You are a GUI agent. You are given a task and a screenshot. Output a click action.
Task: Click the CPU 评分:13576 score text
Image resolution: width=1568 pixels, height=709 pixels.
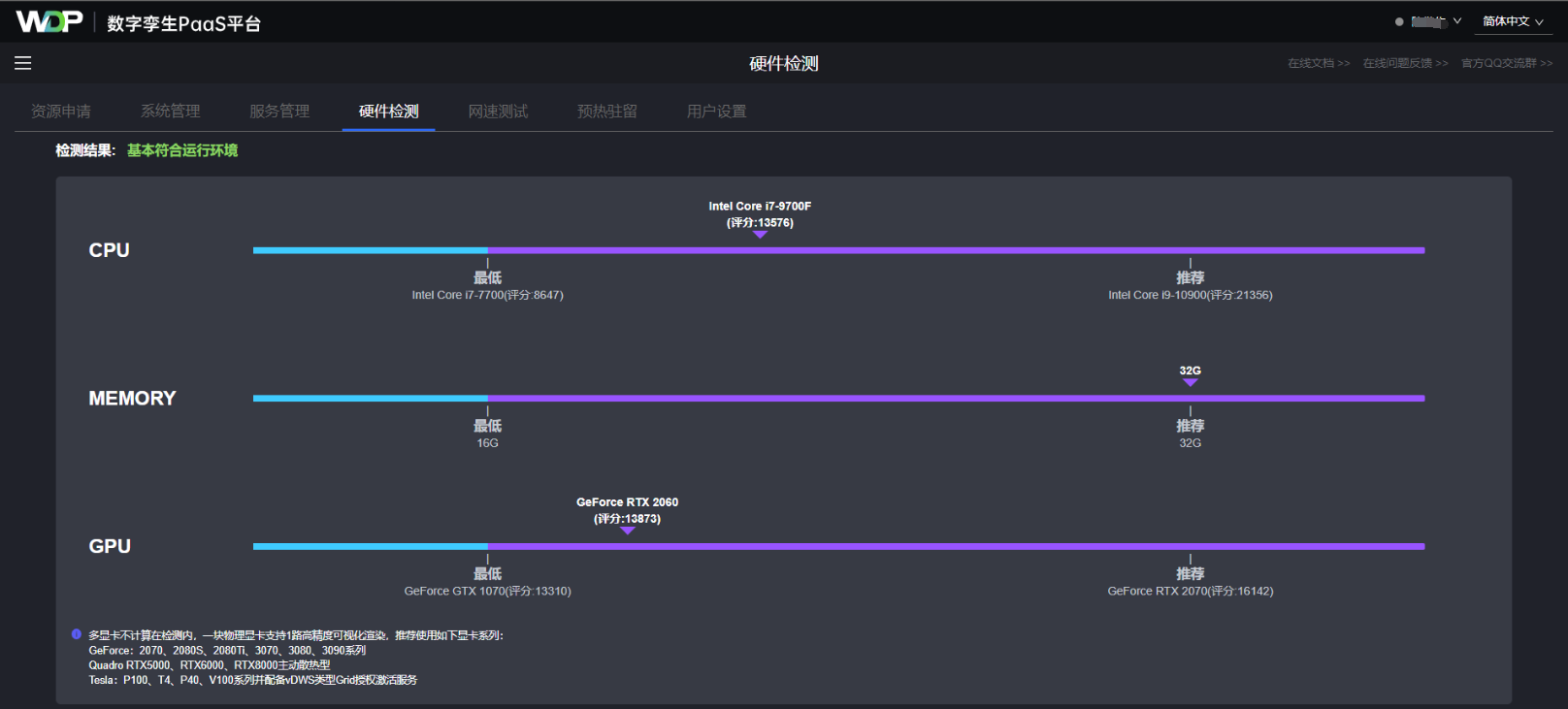tap(760, 222)
